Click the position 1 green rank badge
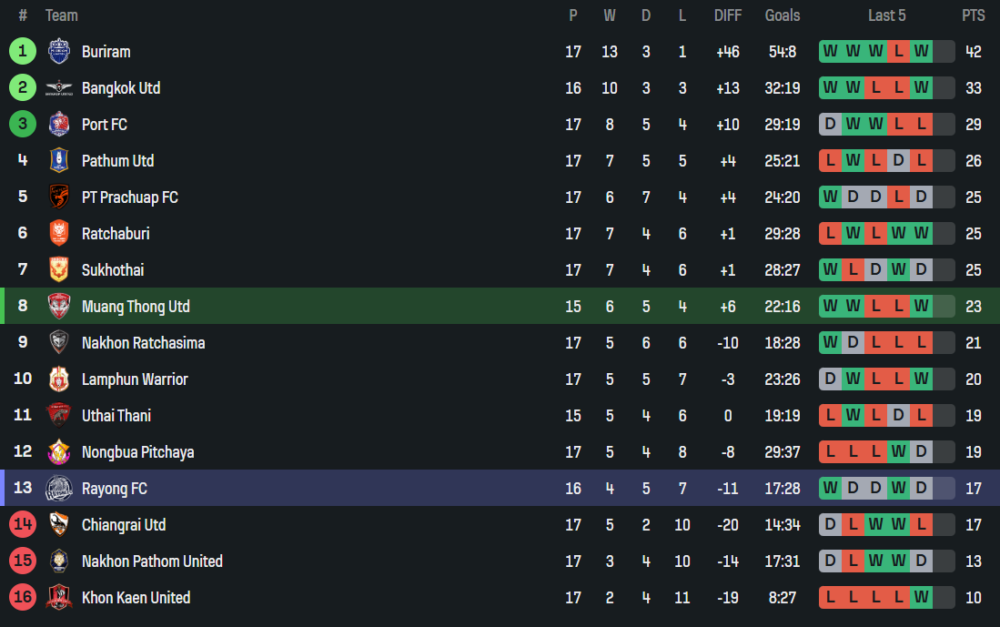The width and height of the screenshot is (1000, 627). pos(22,52)
